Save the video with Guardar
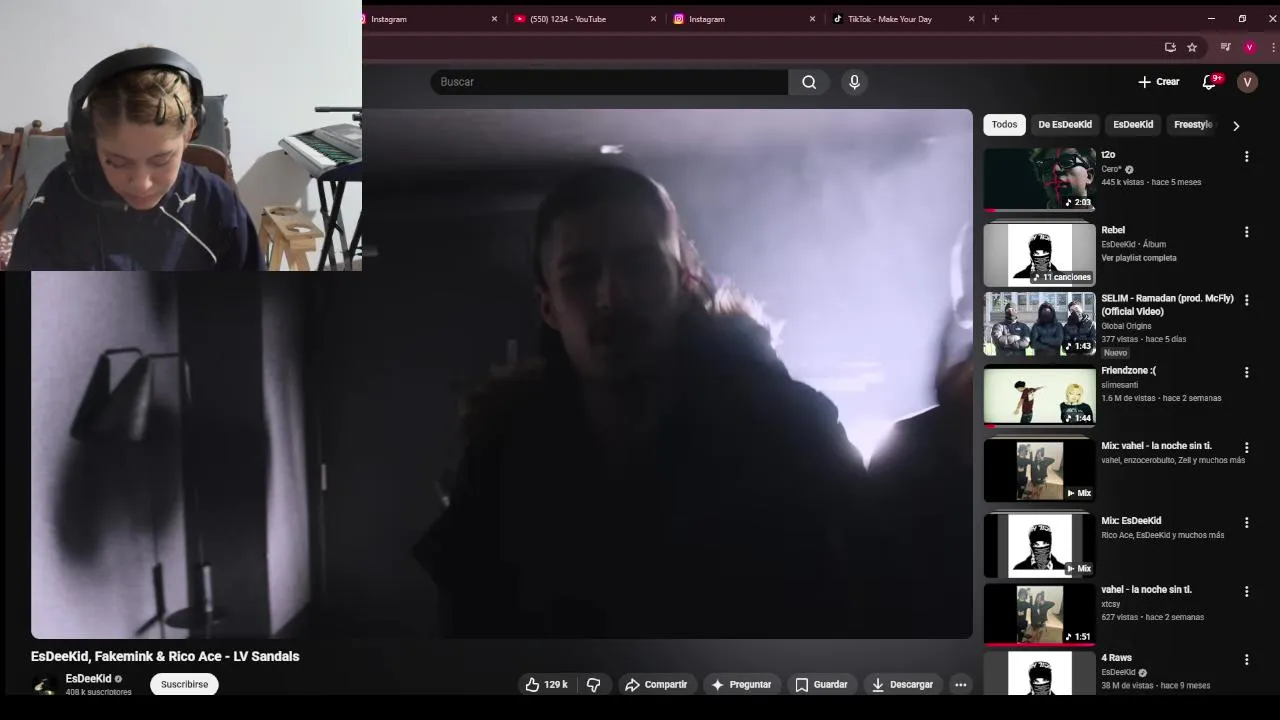Screen dimensions: 1280x720 tap(821, 684)
